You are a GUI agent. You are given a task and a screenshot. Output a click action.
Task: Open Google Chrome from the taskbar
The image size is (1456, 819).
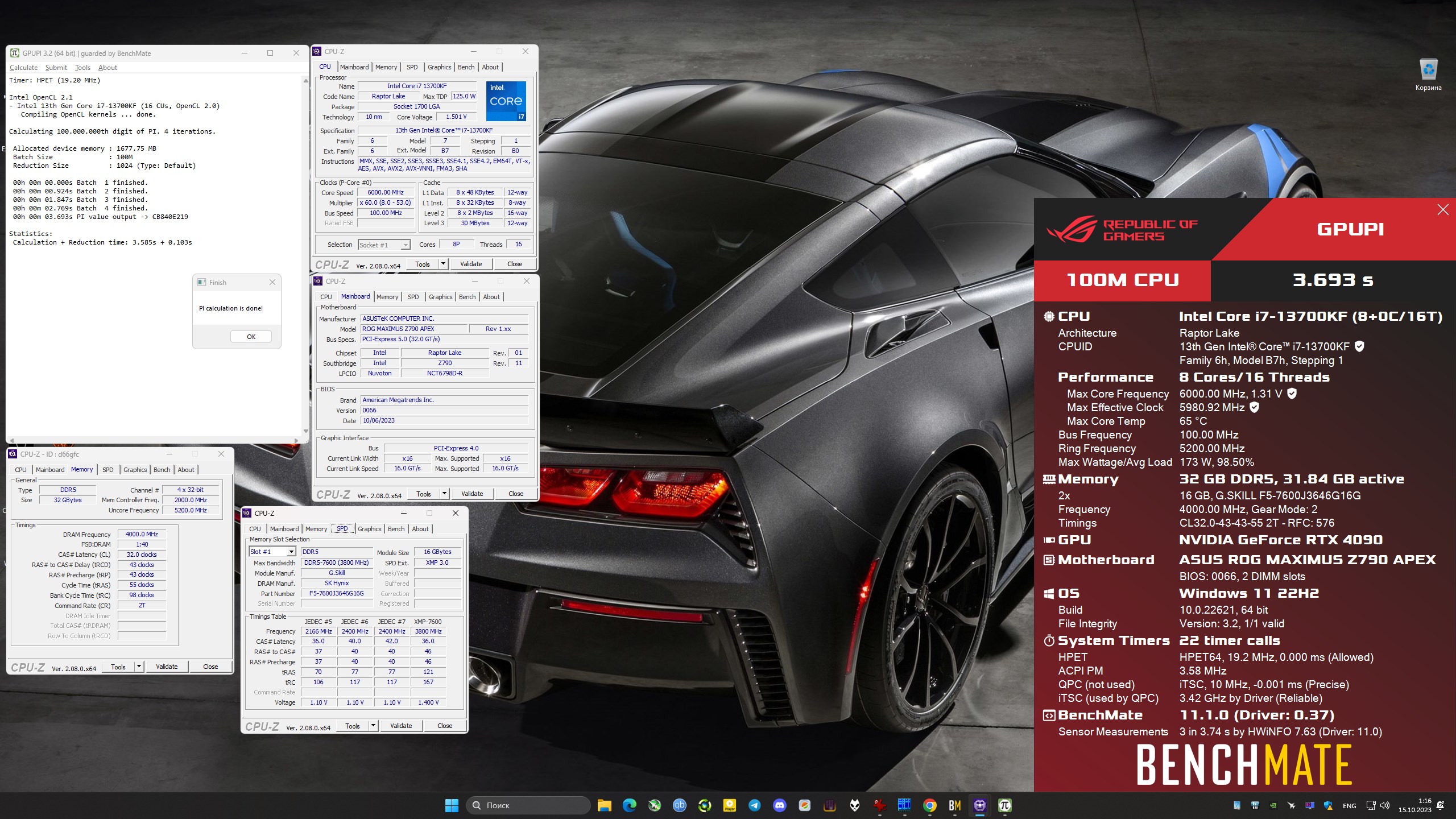[929, 805]
